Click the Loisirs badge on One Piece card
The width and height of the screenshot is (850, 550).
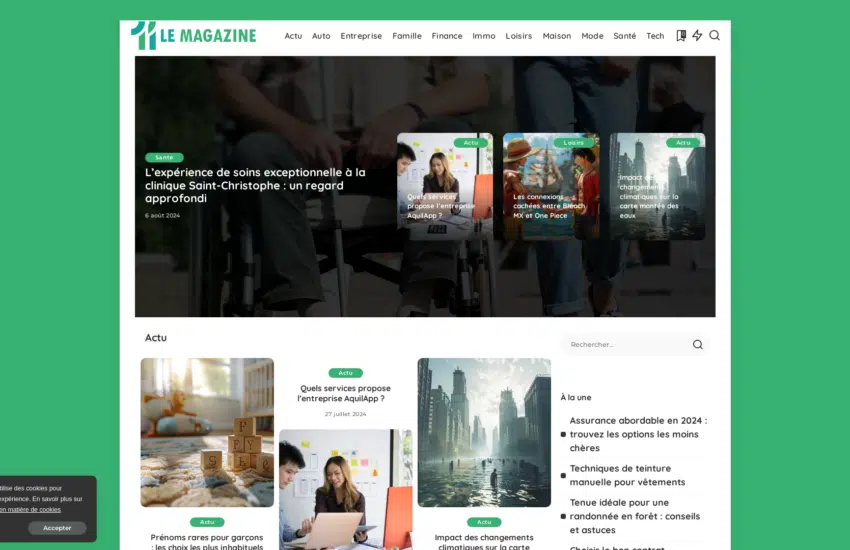pyautogui.click(x=573, y=143)
